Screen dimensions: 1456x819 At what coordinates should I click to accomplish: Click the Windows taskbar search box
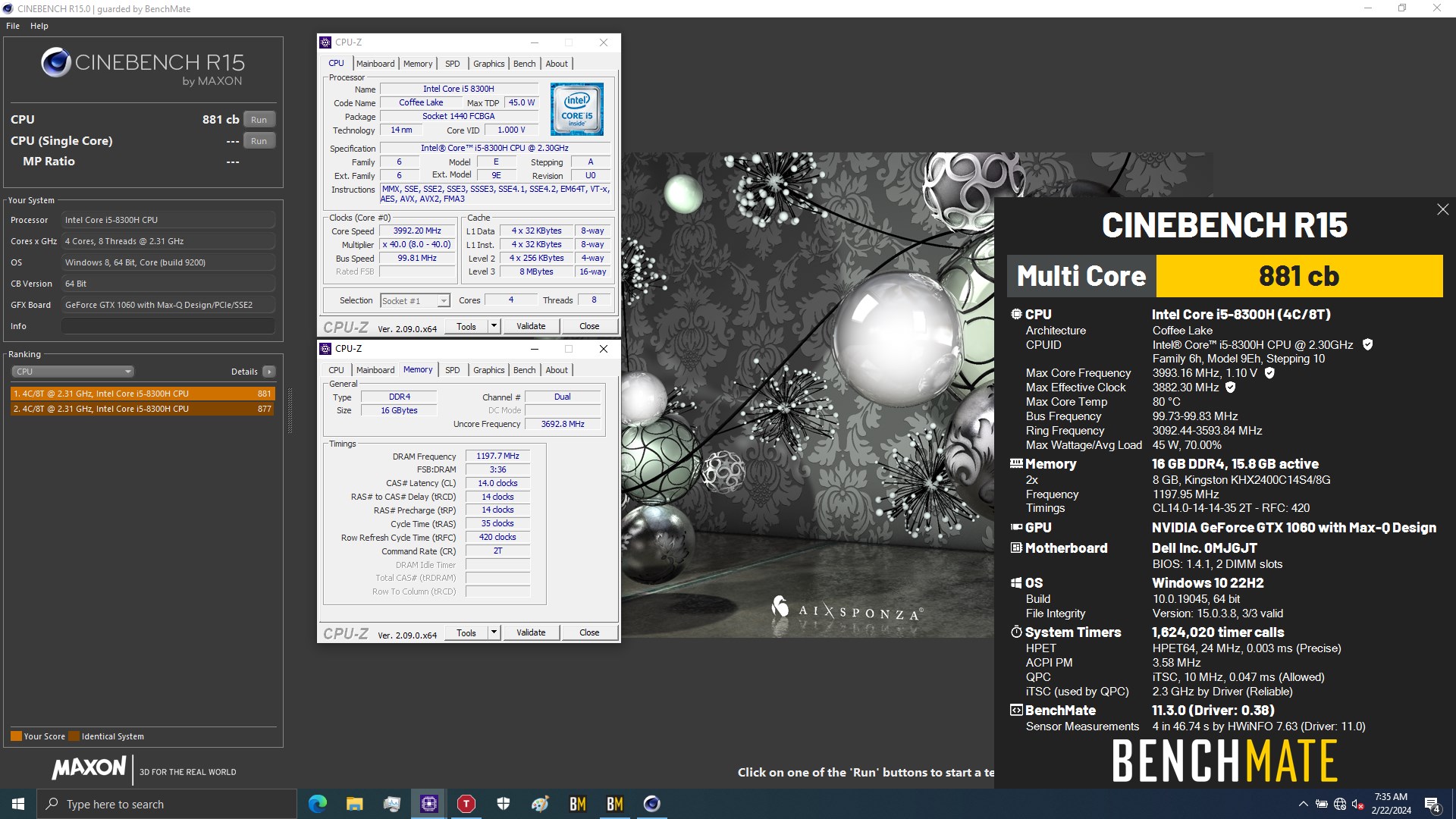point(167,804)
